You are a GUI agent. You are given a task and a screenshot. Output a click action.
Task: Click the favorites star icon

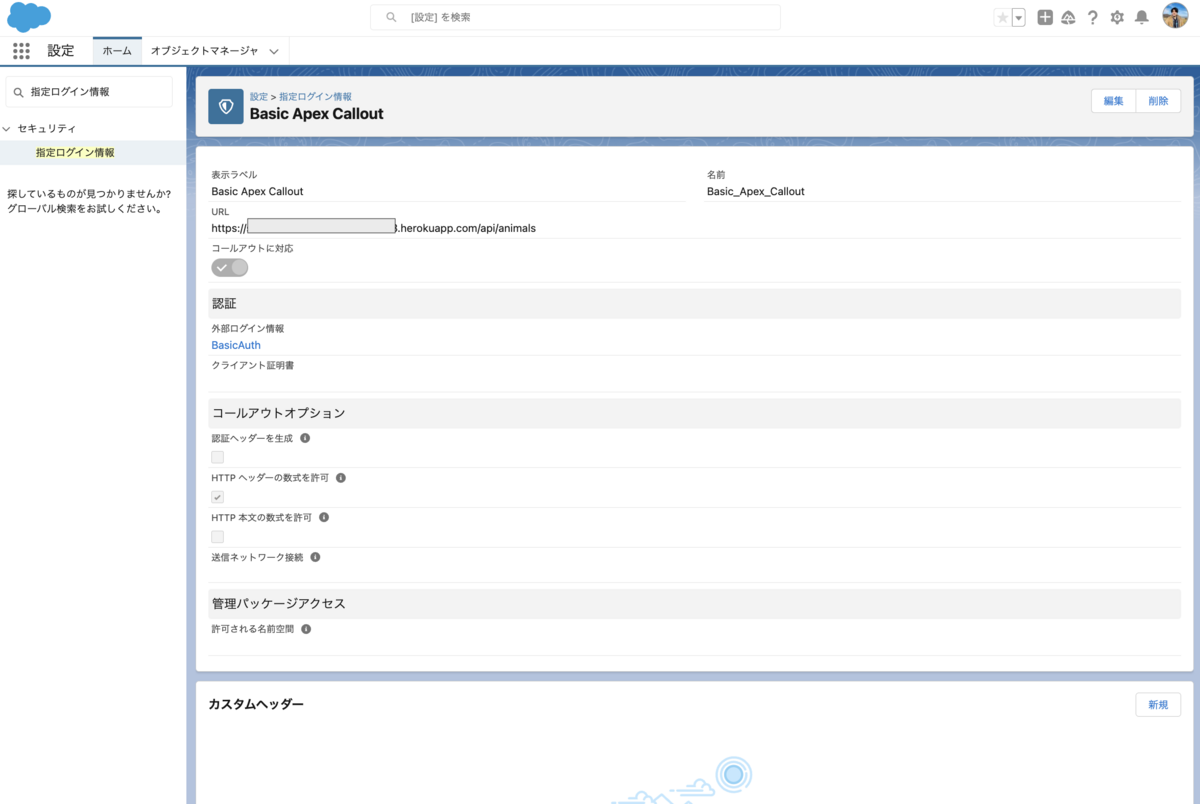click(1002, 17)
